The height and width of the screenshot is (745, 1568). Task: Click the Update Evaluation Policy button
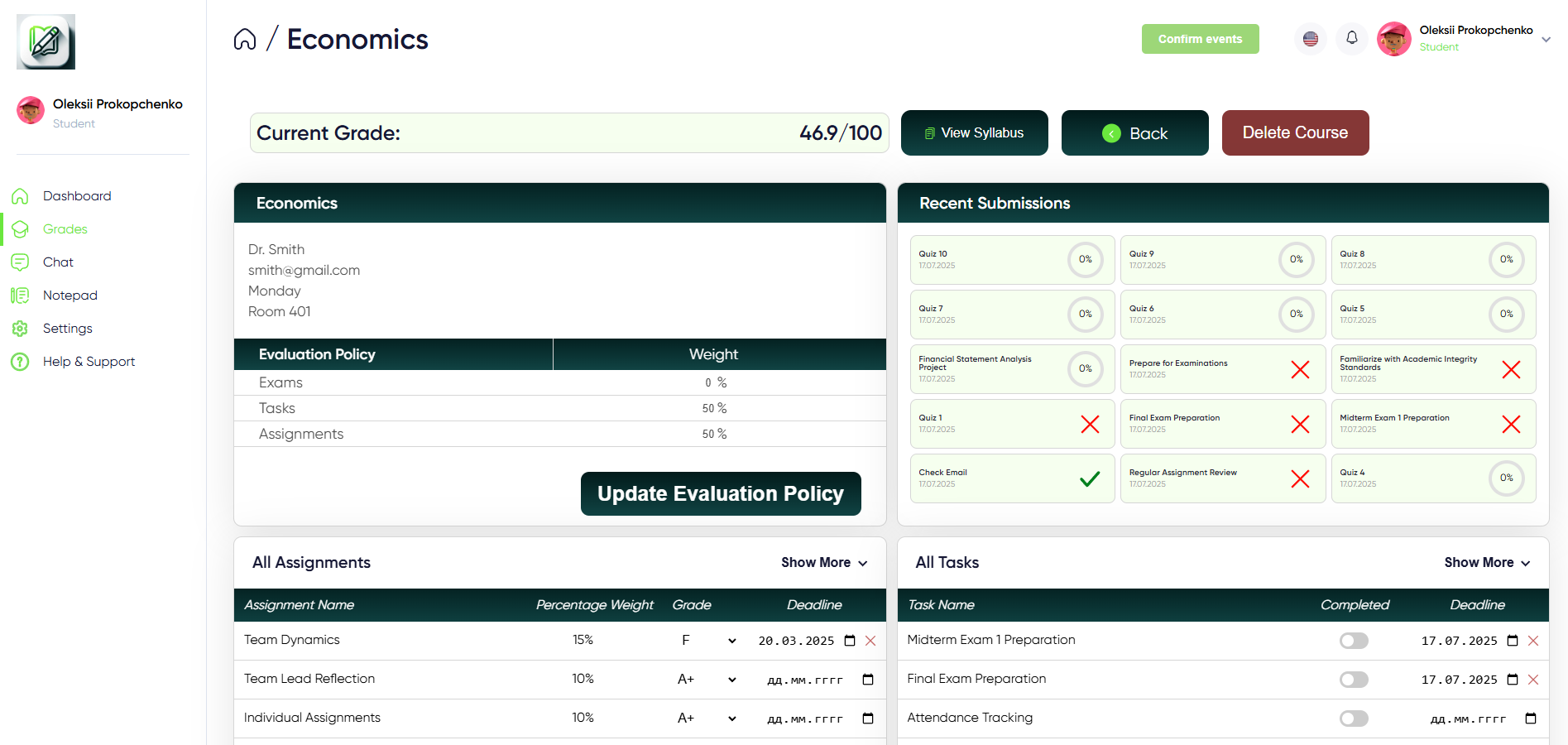click(721, 494)
